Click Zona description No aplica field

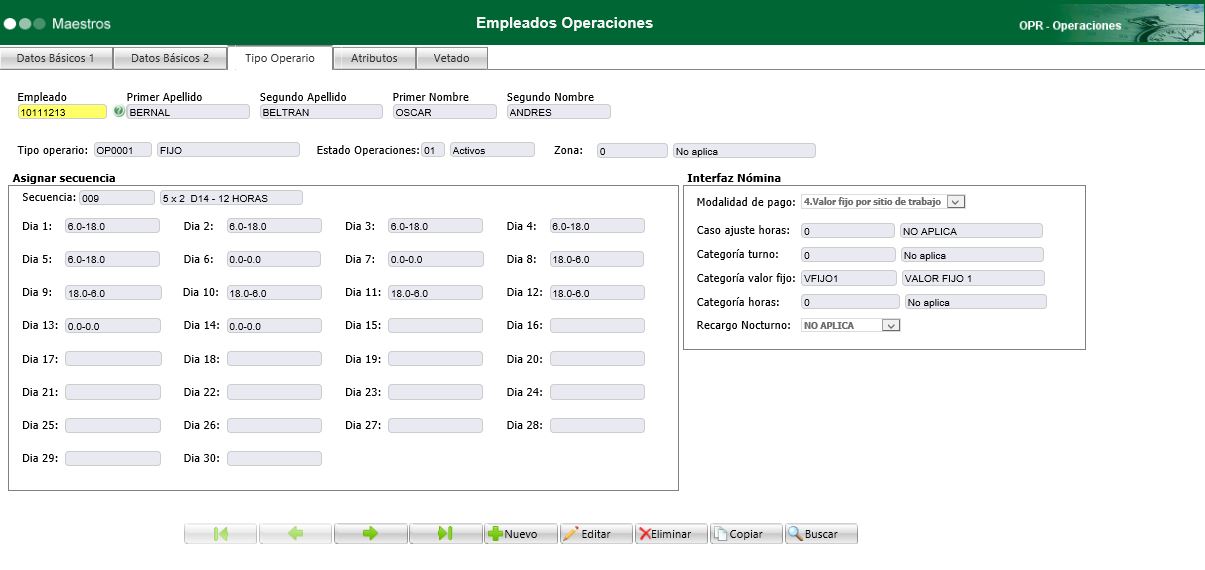(x=744, y=151)
